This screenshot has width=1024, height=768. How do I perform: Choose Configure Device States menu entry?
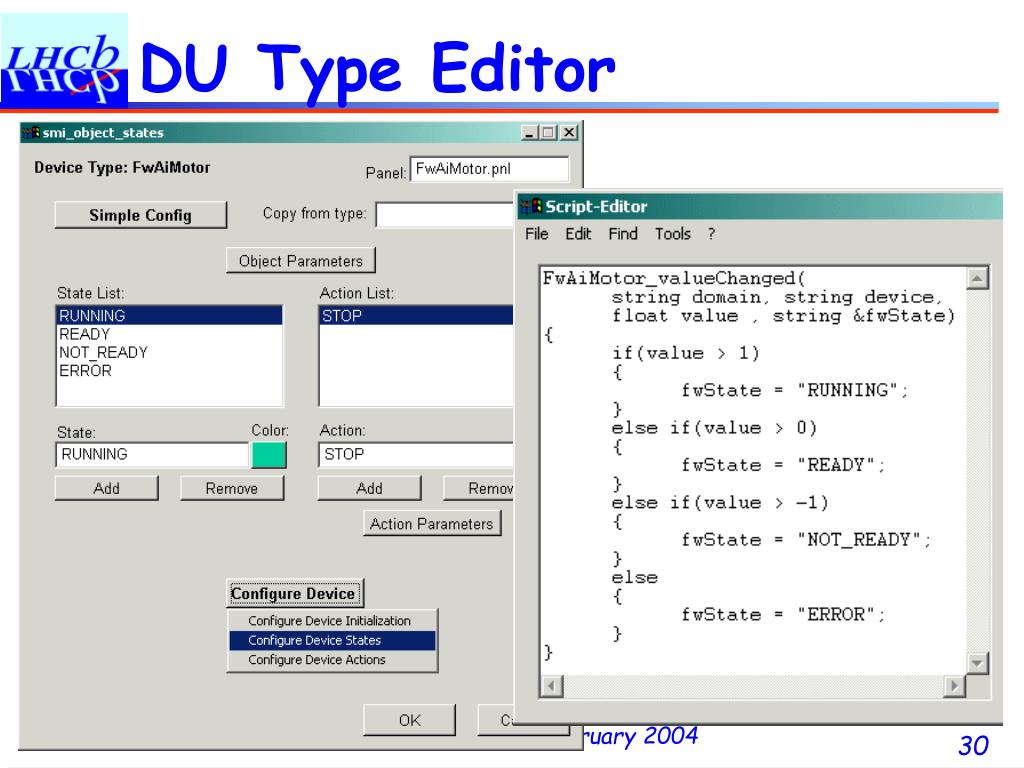click(x=332, y=640)
